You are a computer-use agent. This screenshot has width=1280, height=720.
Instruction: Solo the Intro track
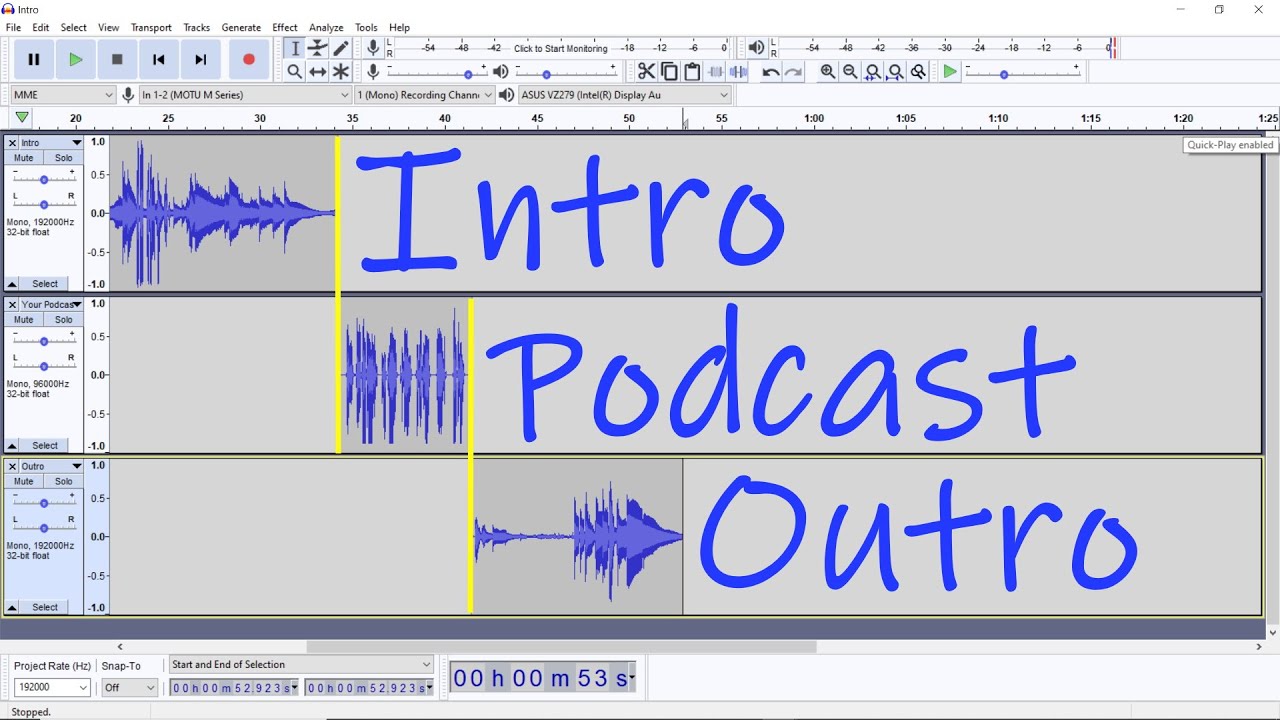tap(64, 158)
